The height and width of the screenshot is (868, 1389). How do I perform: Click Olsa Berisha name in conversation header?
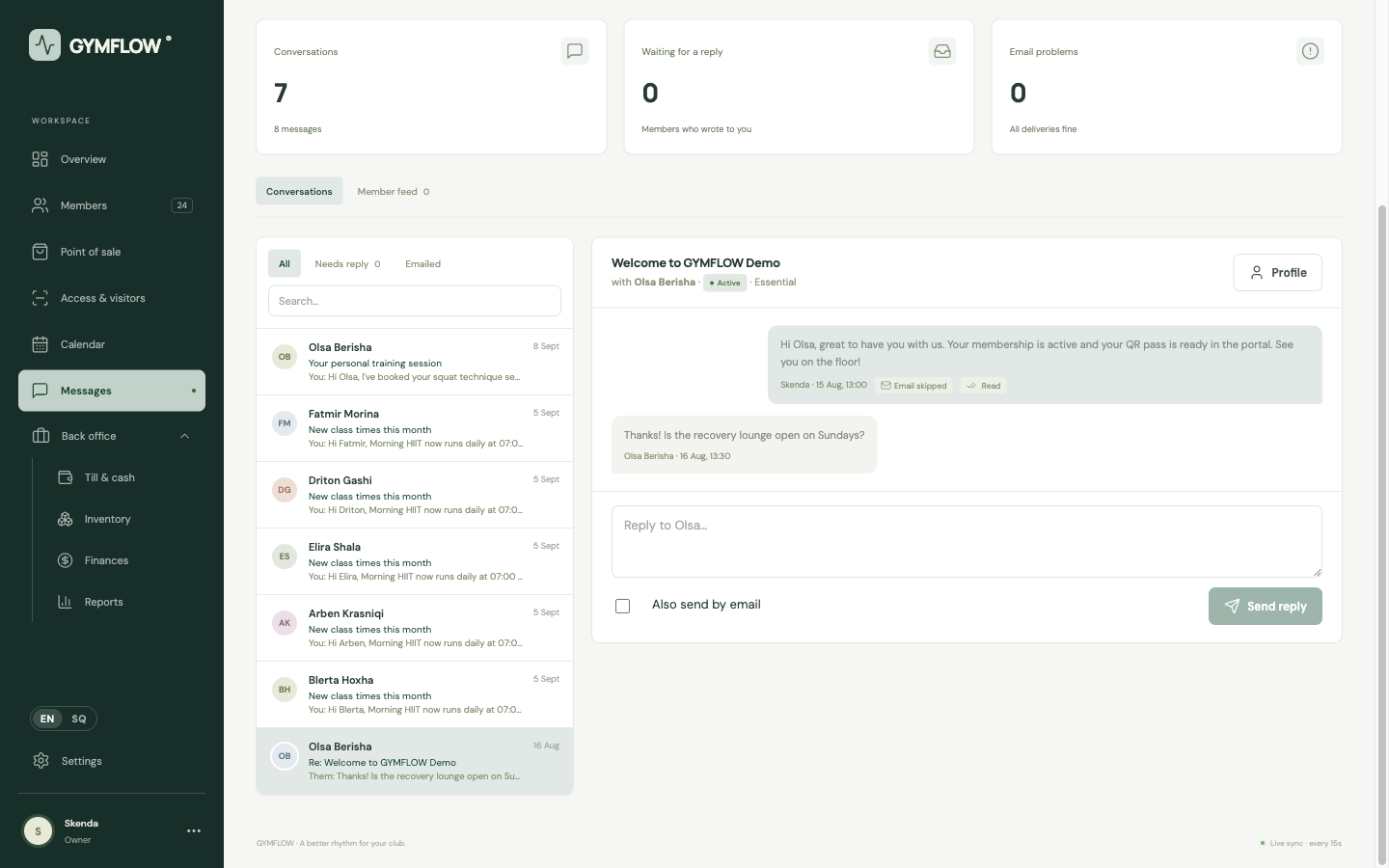[x=665, y=283]
